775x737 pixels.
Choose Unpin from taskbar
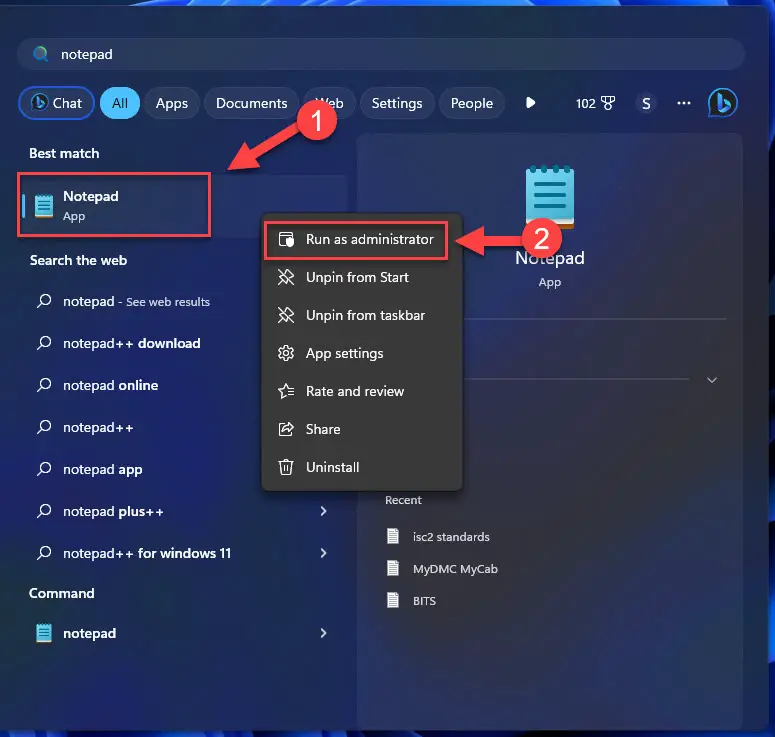(x=362, y=315)
